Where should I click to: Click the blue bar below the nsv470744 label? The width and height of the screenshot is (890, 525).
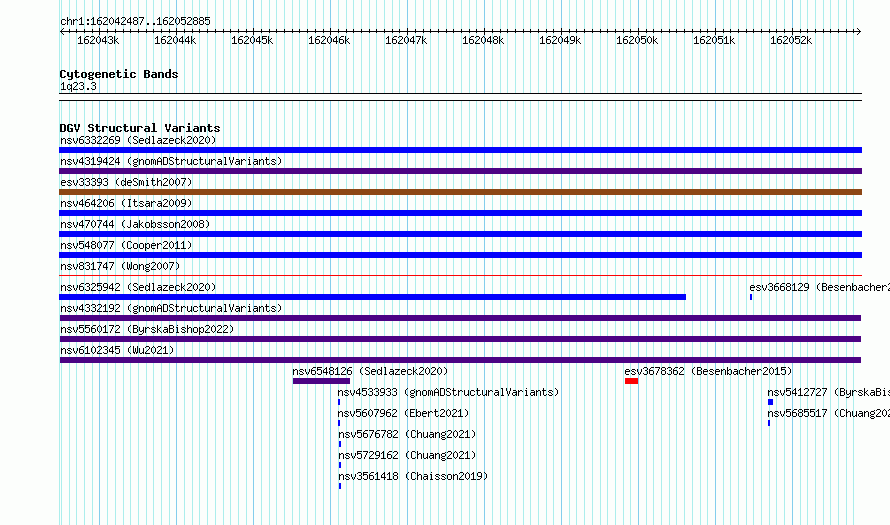460,234
